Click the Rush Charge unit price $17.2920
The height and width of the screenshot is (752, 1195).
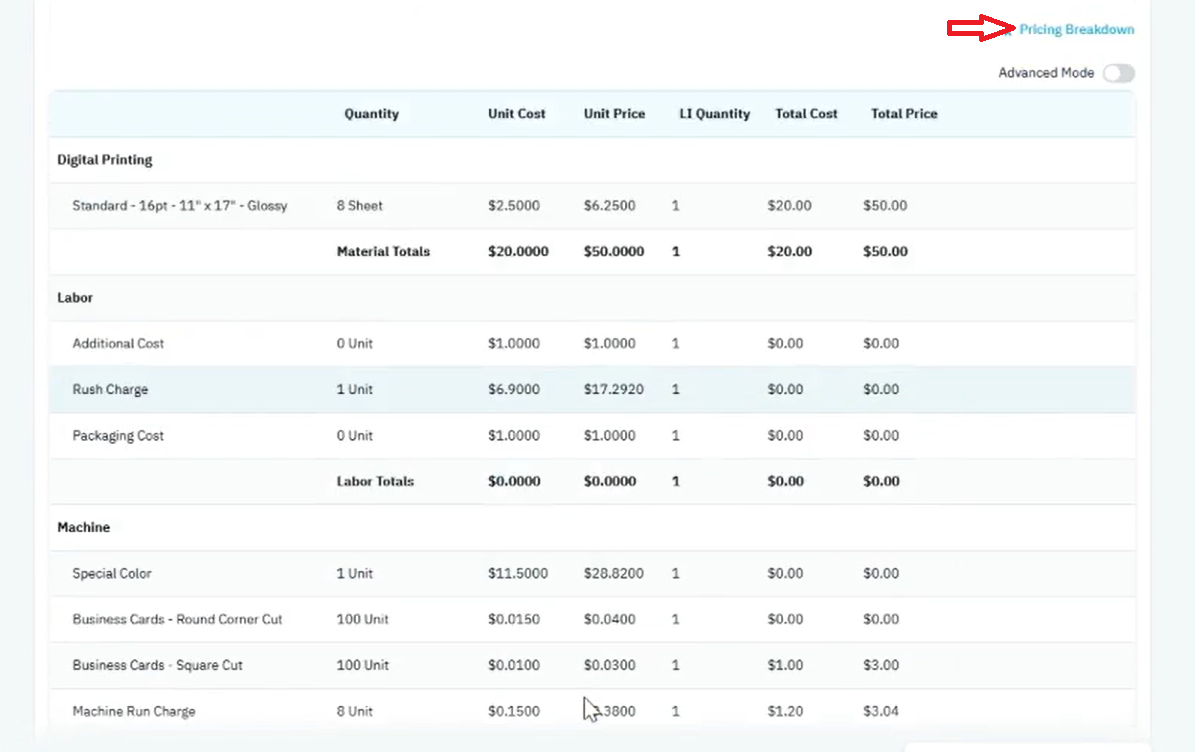click(614, 389)
